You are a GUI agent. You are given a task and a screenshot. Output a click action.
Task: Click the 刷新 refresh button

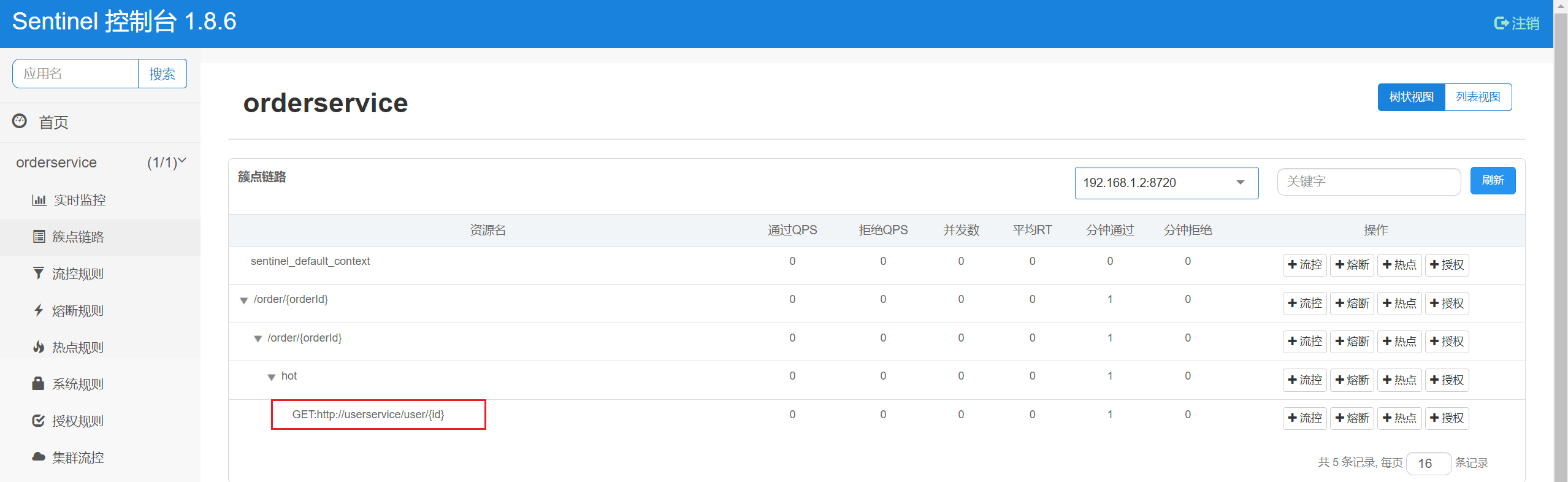[1493, 180]
